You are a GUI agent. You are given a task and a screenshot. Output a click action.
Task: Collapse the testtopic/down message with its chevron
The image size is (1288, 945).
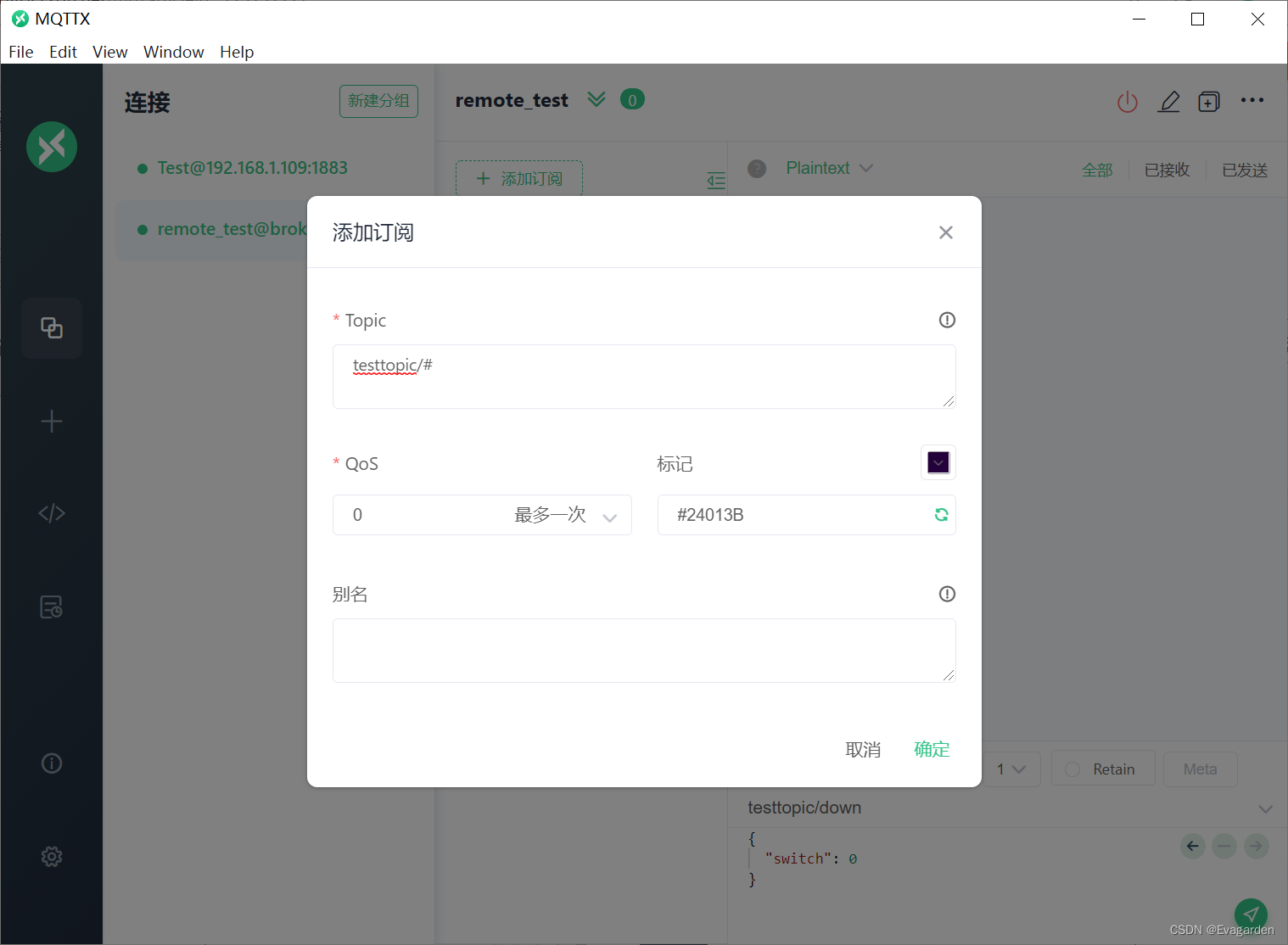click(1263, 808)
